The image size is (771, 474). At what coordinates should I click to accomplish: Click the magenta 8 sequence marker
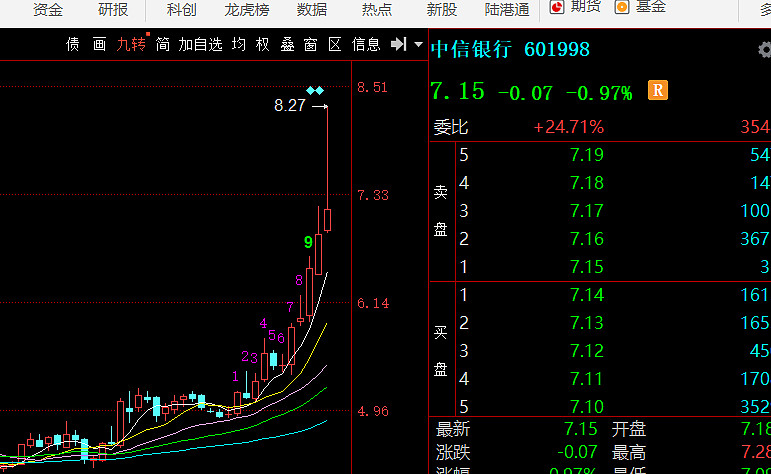click(299, 281)
